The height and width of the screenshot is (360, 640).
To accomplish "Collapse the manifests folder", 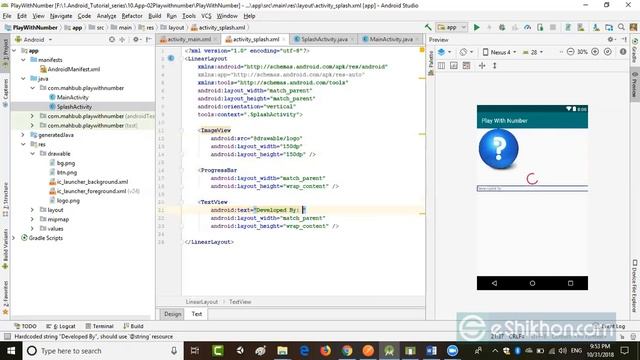I will [23, 60].
